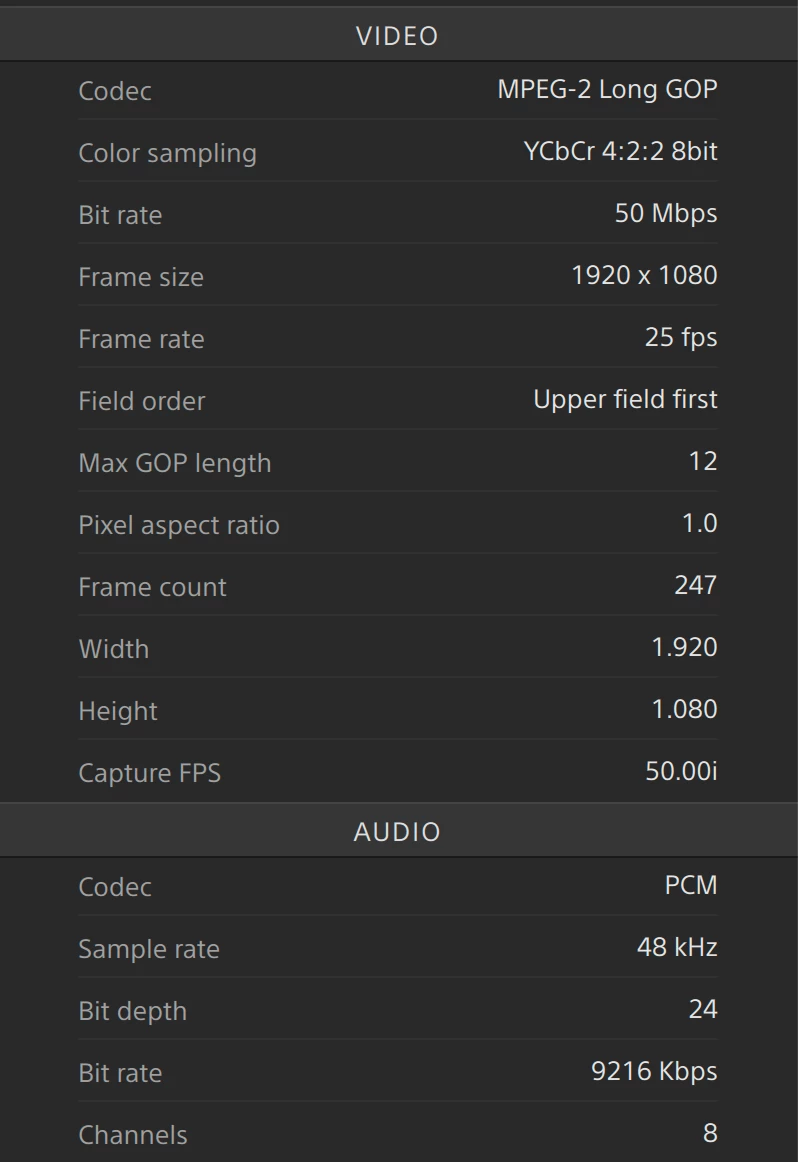Select the video Bit rate 50 Mbps value
The height and width of the screenshot is (1162, 798).
[666, 213]
